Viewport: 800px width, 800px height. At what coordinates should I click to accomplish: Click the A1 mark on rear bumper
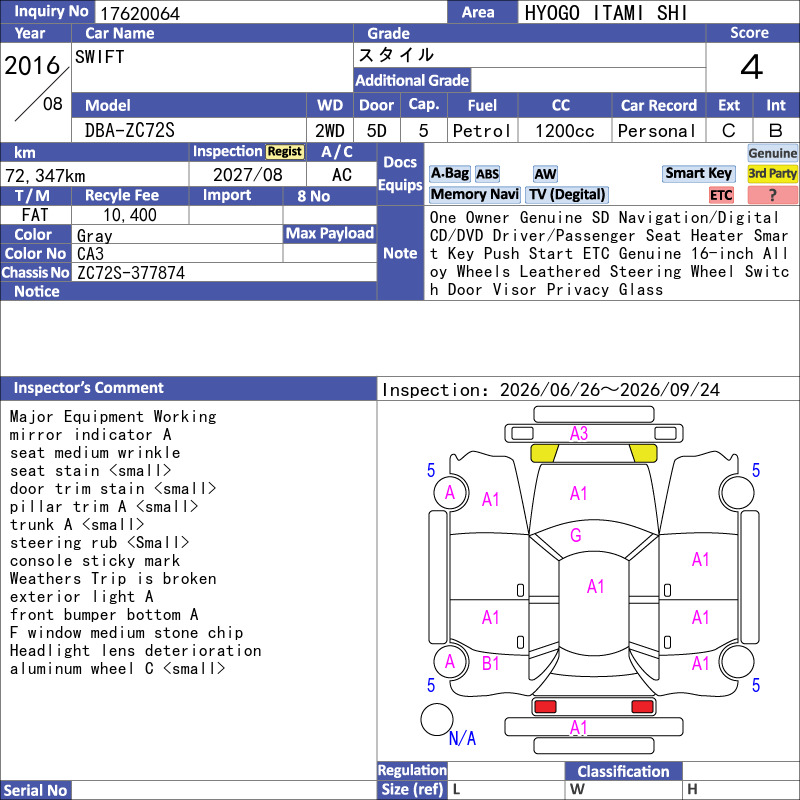coord(578,728)
